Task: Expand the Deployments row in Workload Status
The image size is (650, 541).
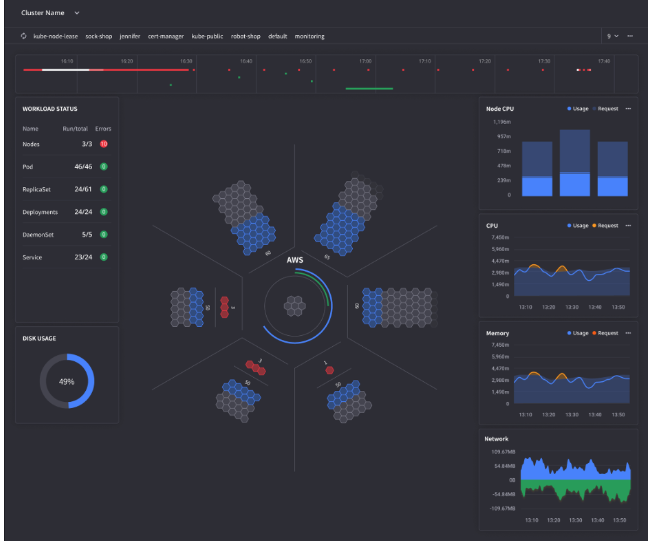Action: coord(67,212)
